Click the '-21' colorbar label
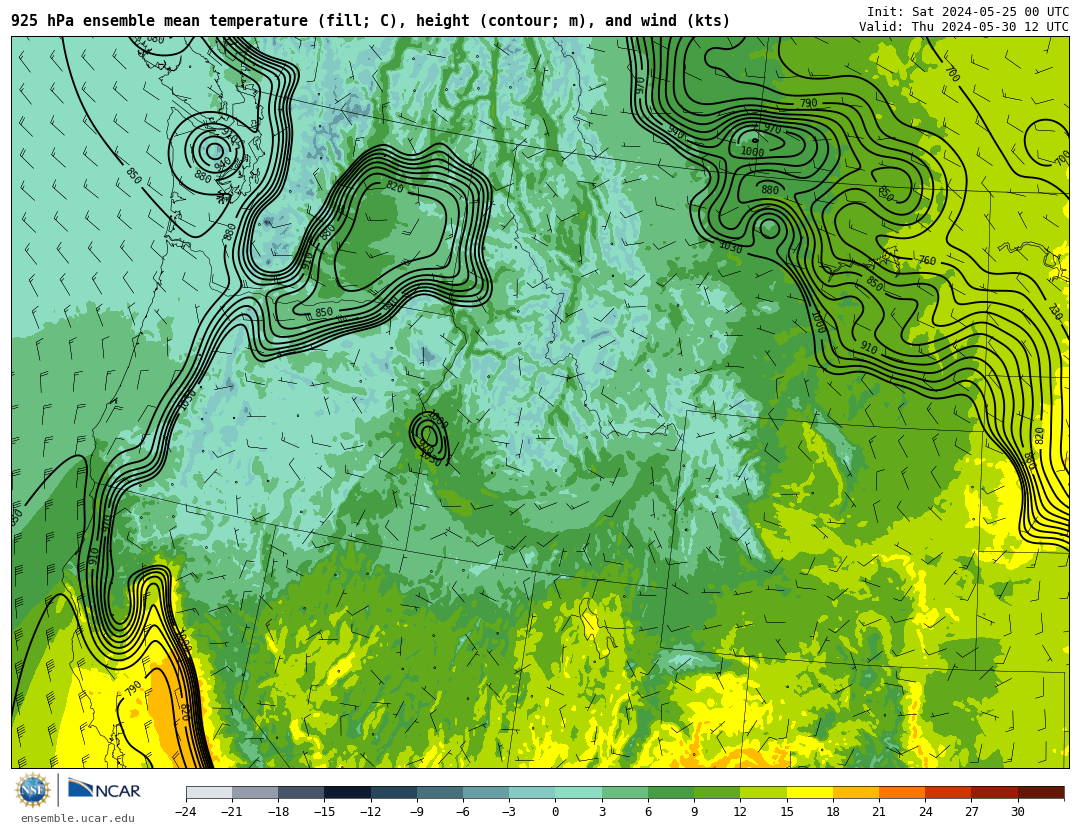The image size is (1080, 831). coord(231,812)
